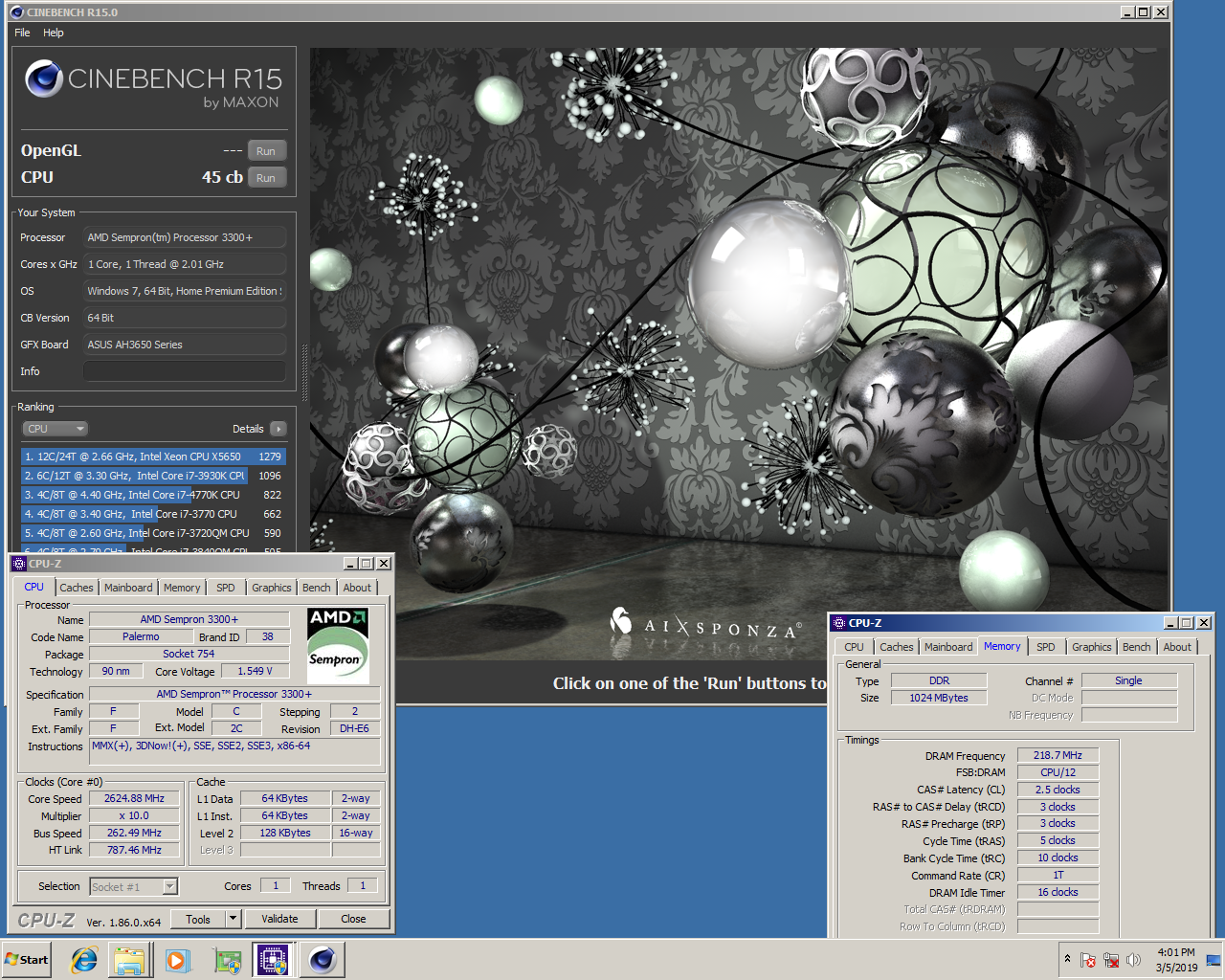Click the CAS# Latency value 2.5 clocks
Viewport: 1225px width, 980px height.
(1058, 790)
